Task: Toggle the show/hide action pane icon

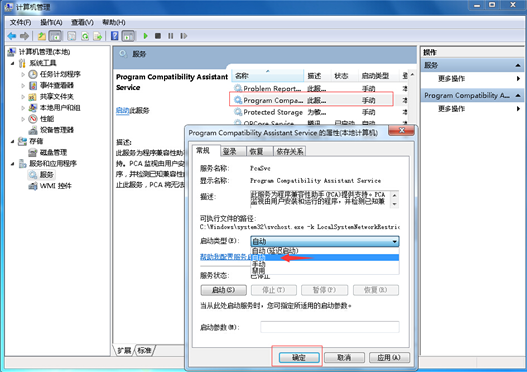Action: [128, 36]
